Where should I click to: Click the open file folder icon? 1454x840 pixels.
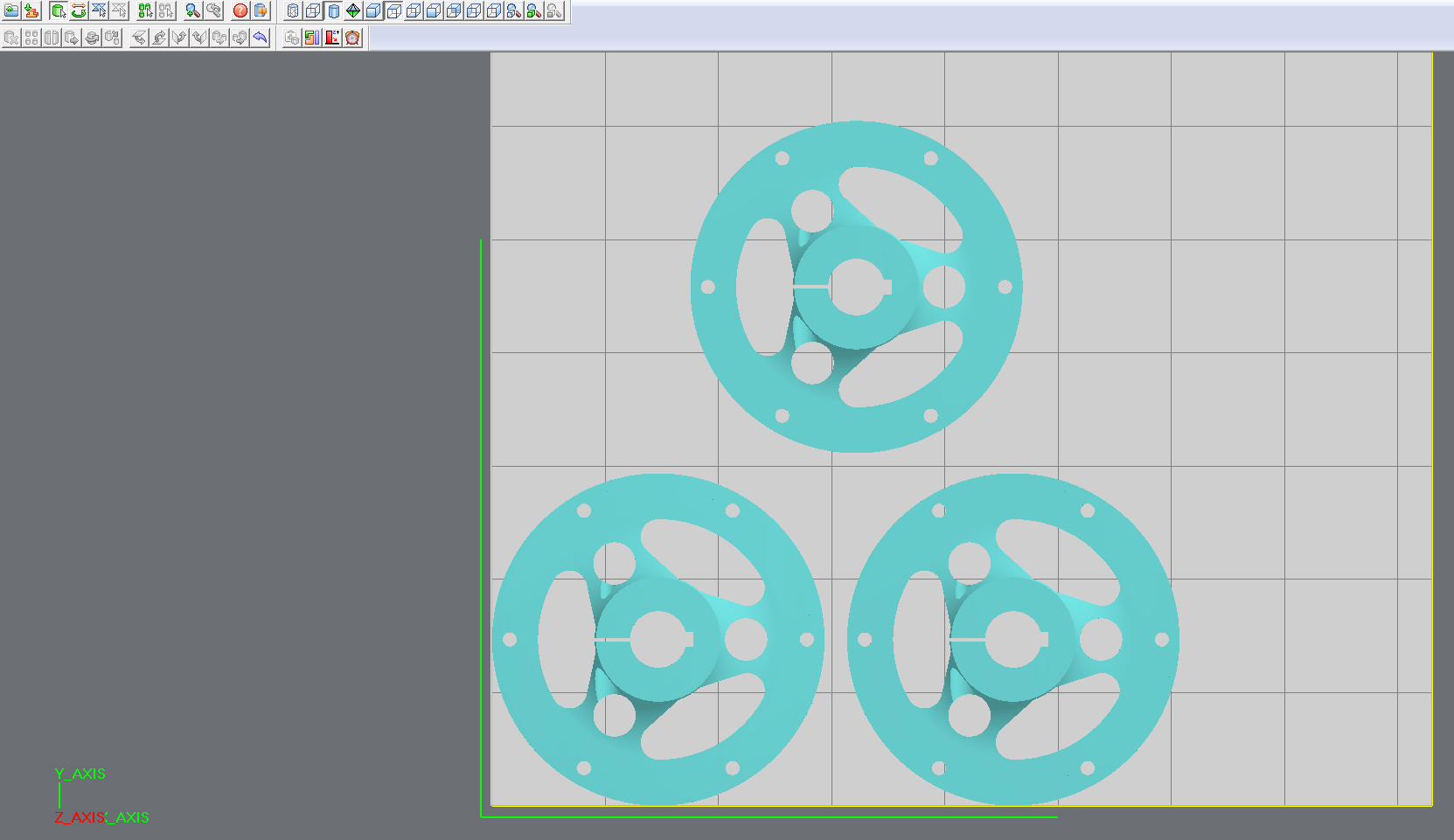[11, 11]
